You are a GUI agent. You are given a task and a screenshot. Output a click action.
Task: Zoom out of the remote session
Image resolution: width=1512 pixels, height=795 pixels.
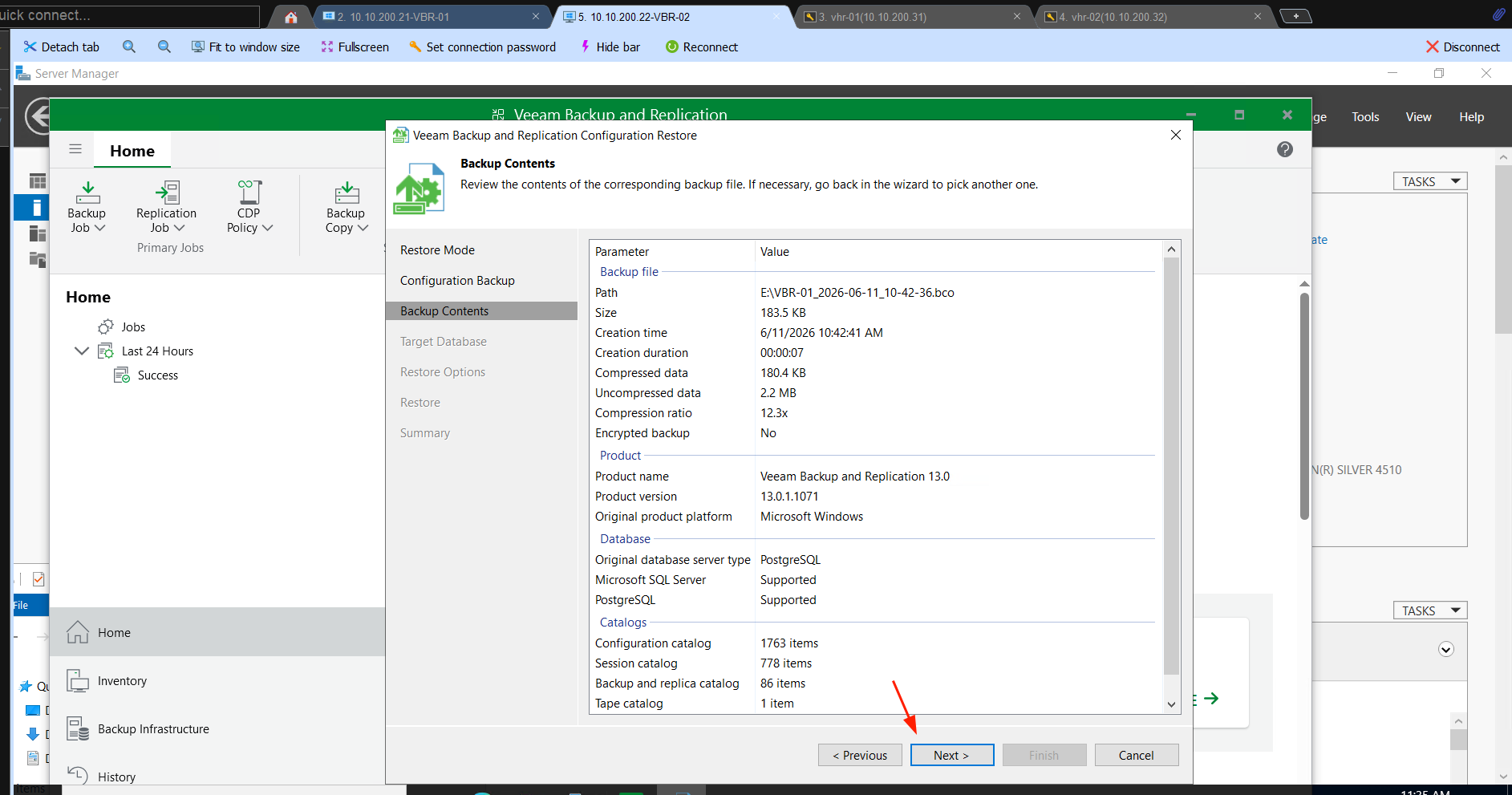coord(164,47)
